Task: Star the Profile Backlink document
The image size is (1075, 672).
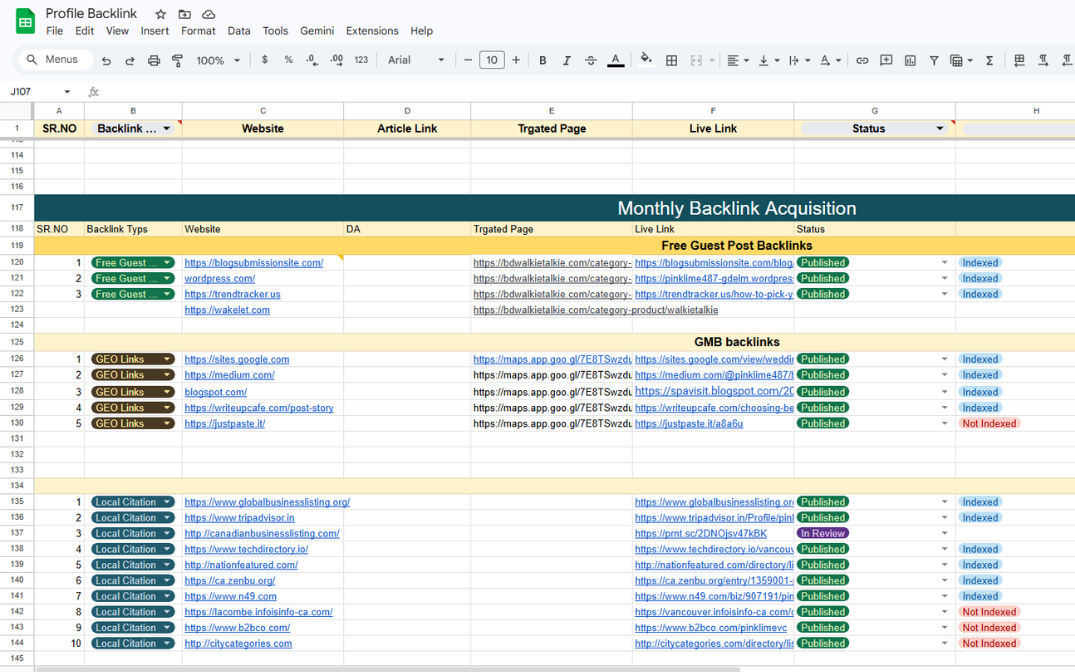Action: [x=160, y=14]
